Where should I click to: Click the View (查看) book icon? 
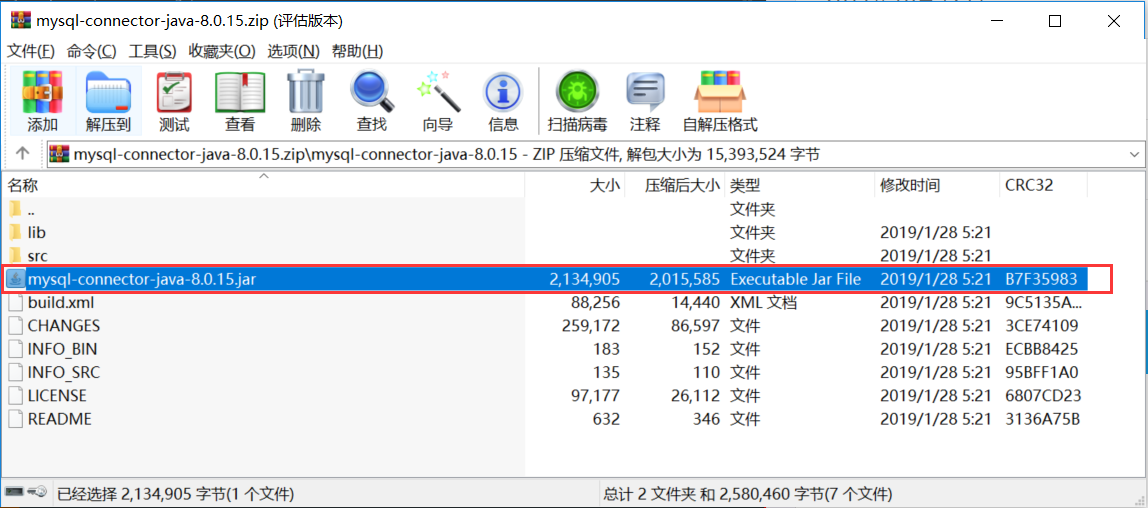[240, 91]
